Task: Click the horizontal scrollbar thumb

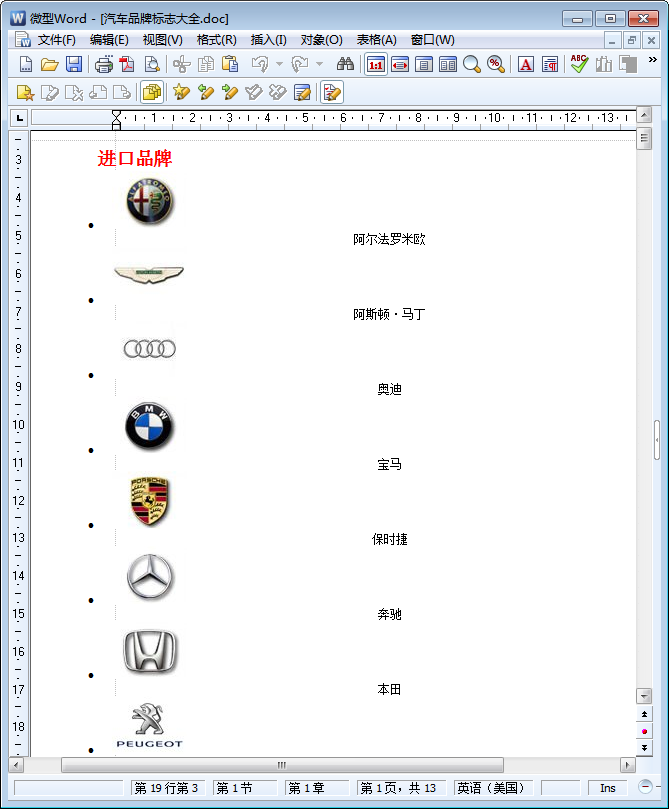Action: click(282, 765)
